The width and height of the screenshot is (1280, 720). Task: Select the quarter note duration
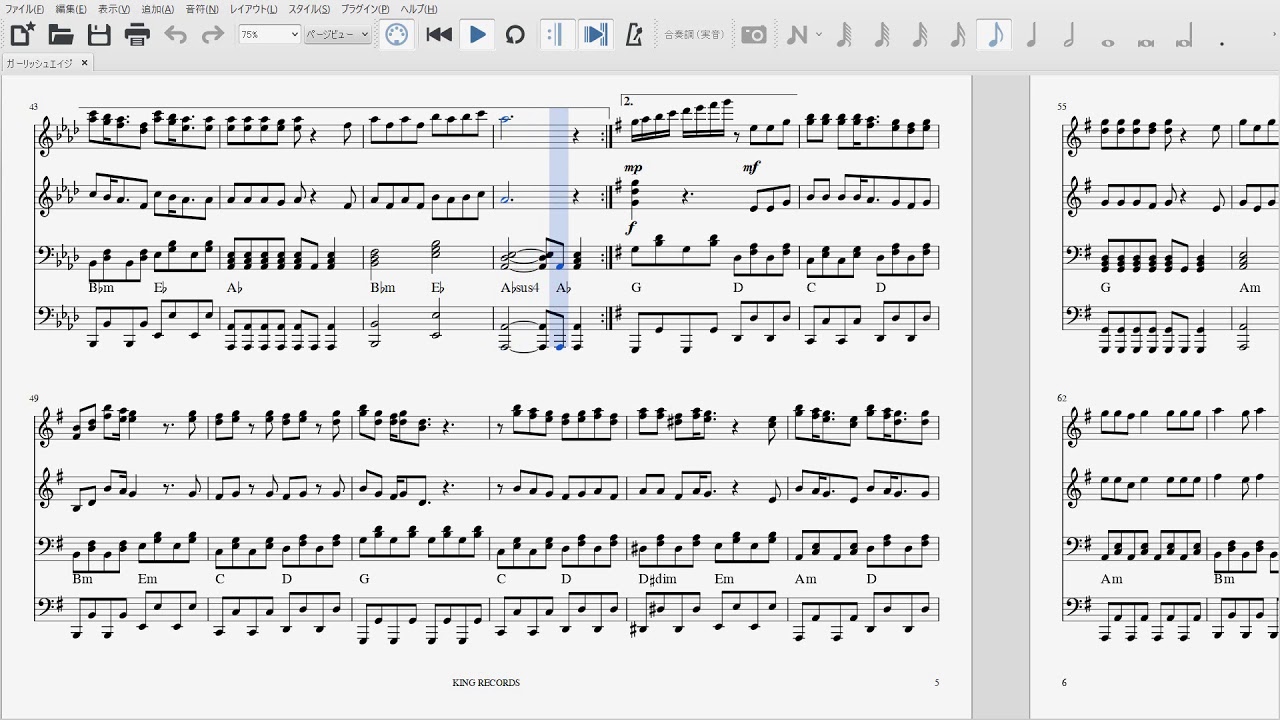1032,35
